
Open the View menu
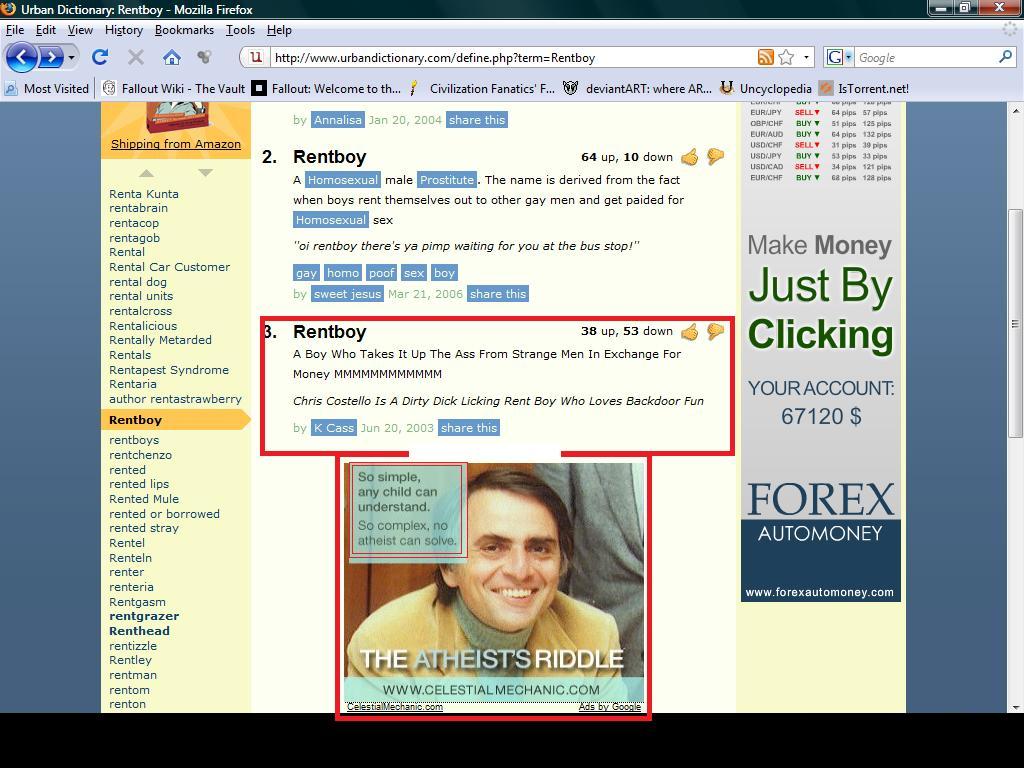pyautogui.click(x=80, y=30)
